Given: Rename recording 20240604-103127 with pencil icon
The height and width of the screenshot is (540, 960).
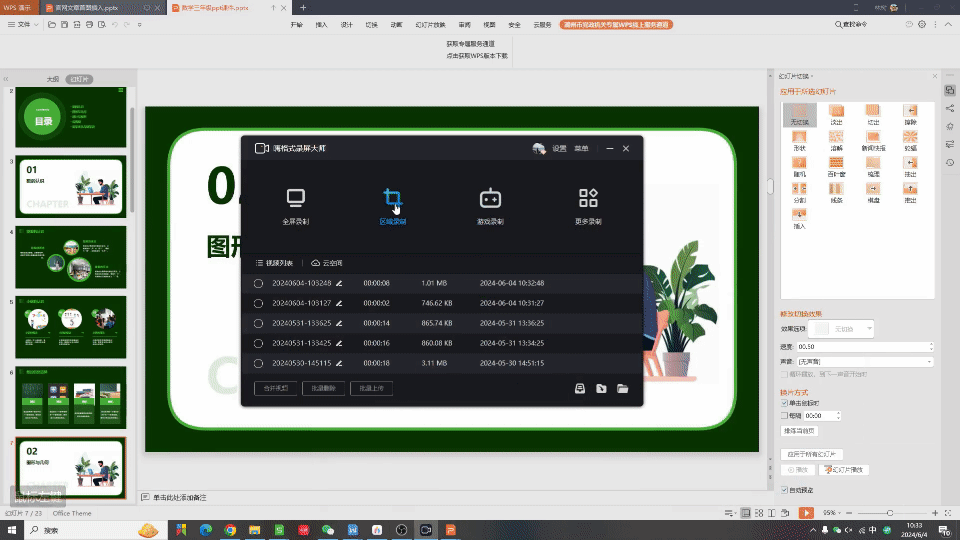Looking at the screenshot, I should pos(339,303).
